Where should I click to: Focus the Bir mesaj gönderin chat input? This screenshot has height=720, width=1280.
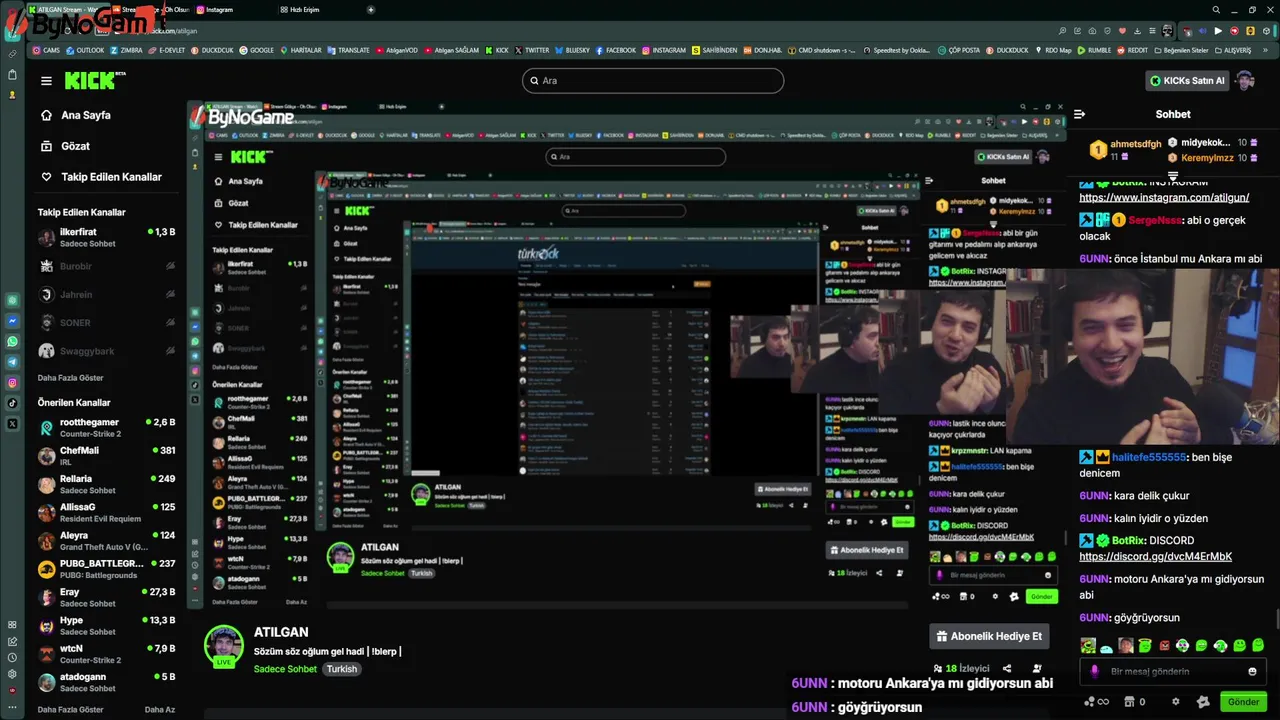pos(1172,672)
